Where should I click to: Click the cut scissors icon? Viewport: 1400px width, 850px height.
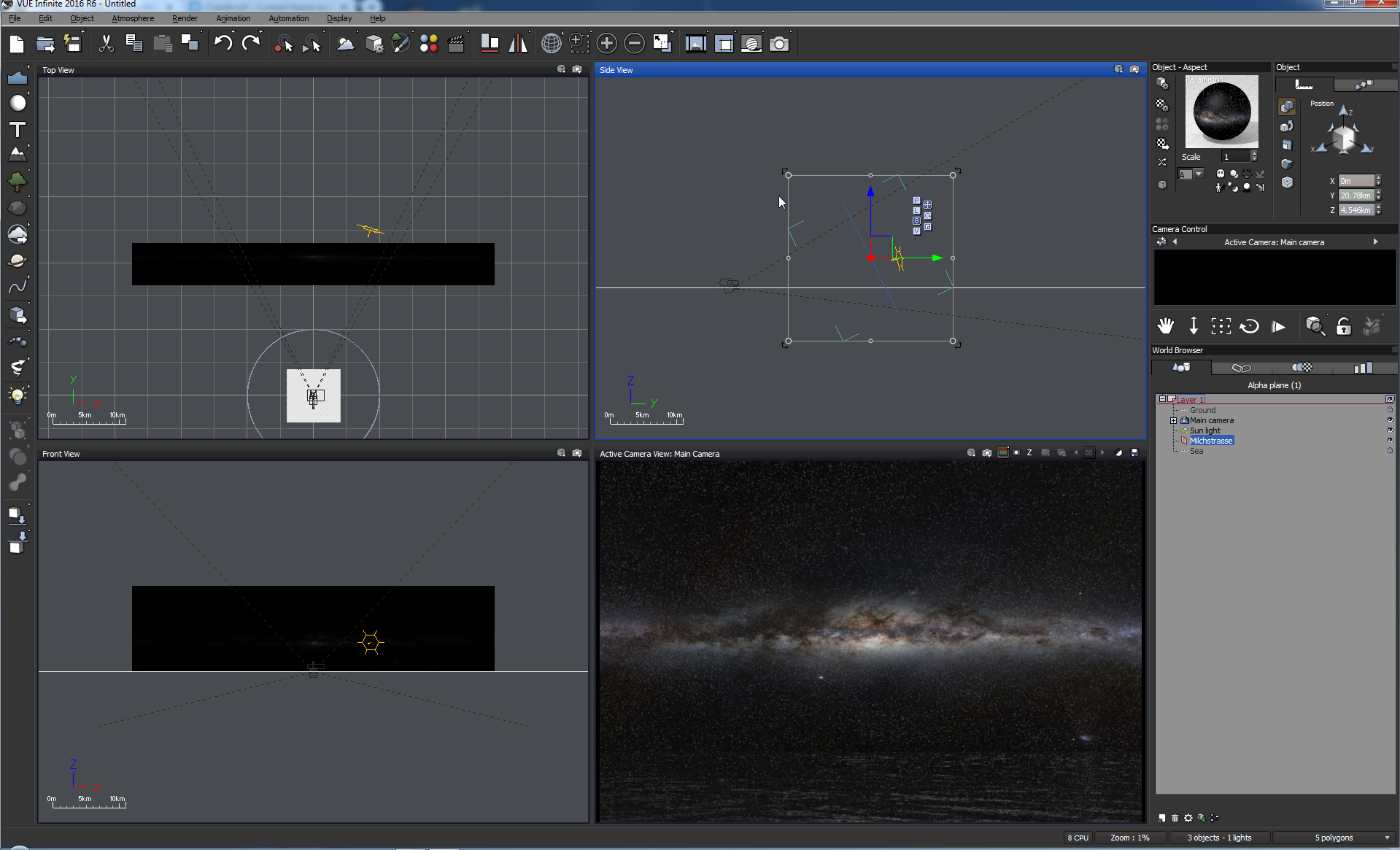[107, 44]
